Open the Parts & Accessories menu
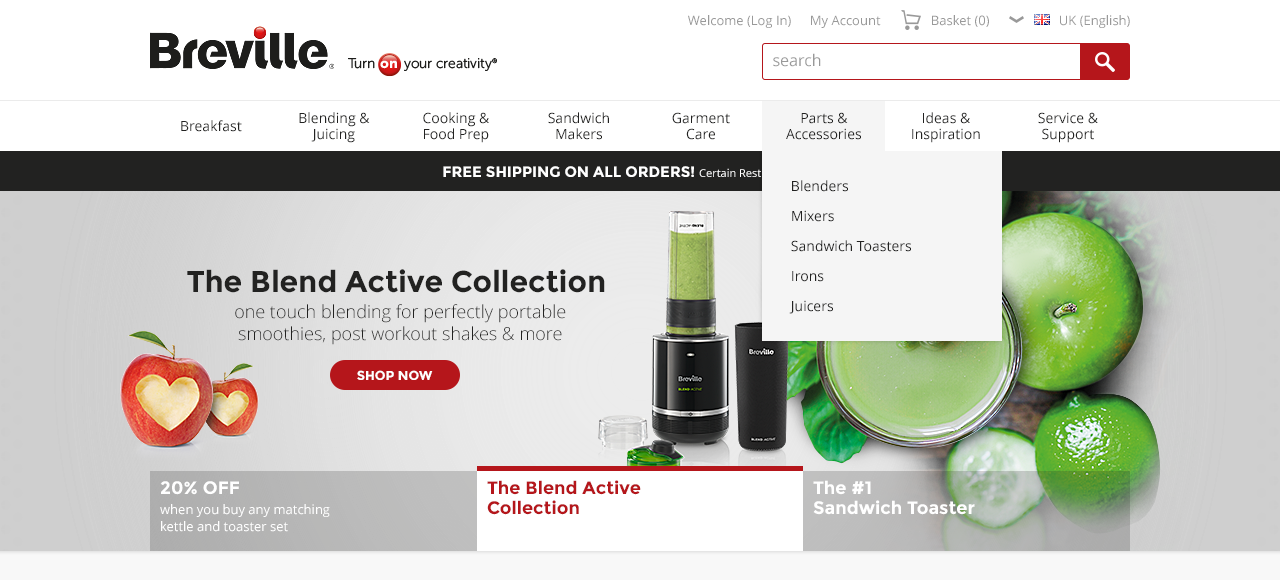Viewport: 1280px width, 580px height. pos(823,126)
